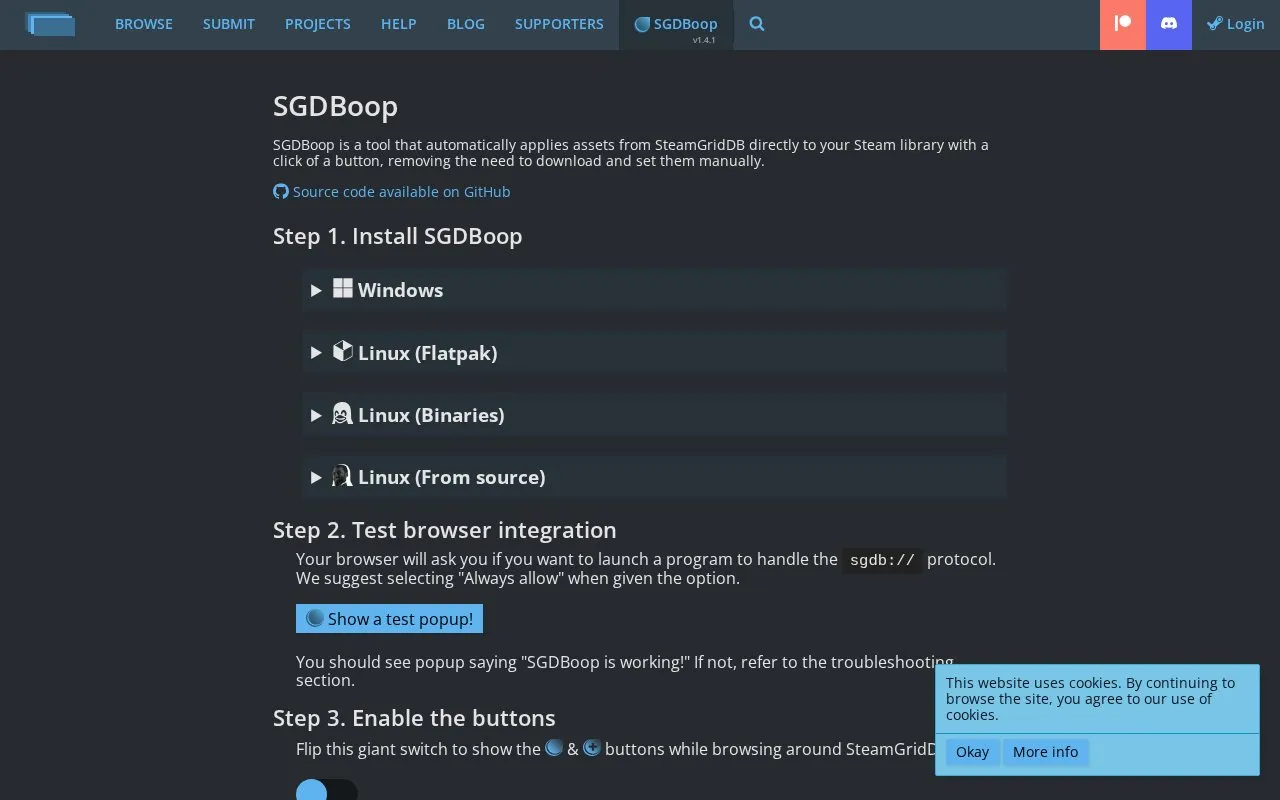The image size is (1280, 800).
Task: Expand the Linux (From source) section
Action: click(654, 477)
